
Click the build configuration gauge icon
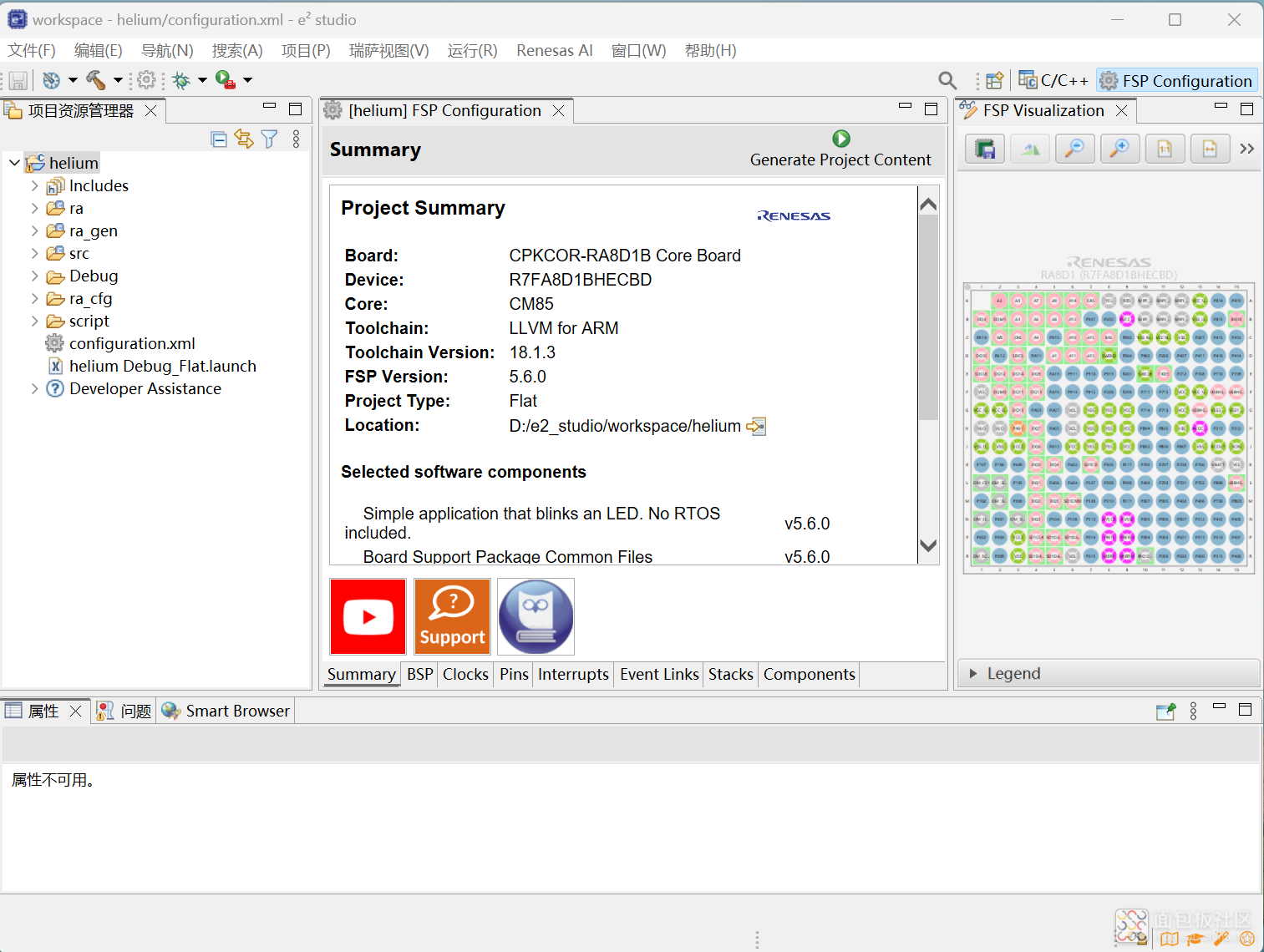51,80
